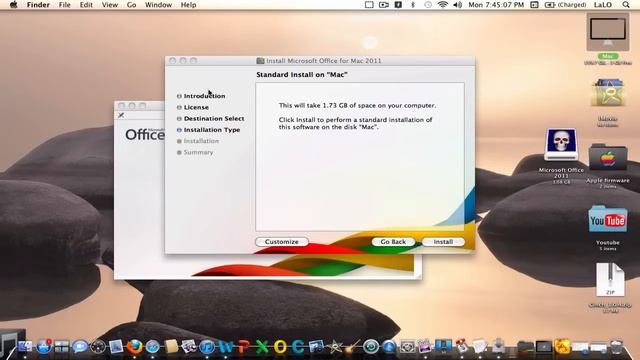
Task: Open App Store in the dock
Action: click(43, 347)
